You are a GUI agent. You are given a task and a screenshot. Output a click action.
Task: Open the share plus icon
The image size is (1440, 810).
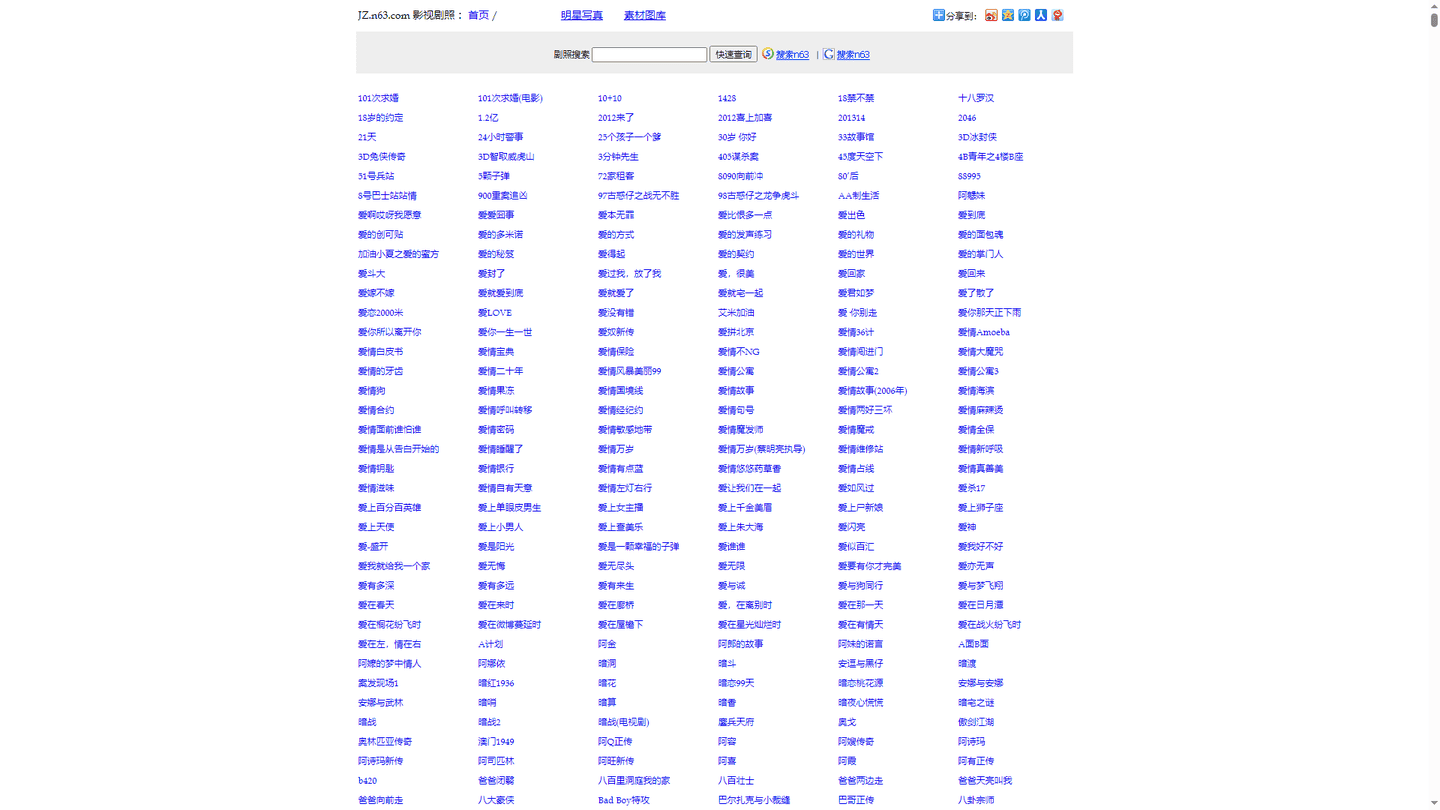pyautogui.click(x=938, y=15)
